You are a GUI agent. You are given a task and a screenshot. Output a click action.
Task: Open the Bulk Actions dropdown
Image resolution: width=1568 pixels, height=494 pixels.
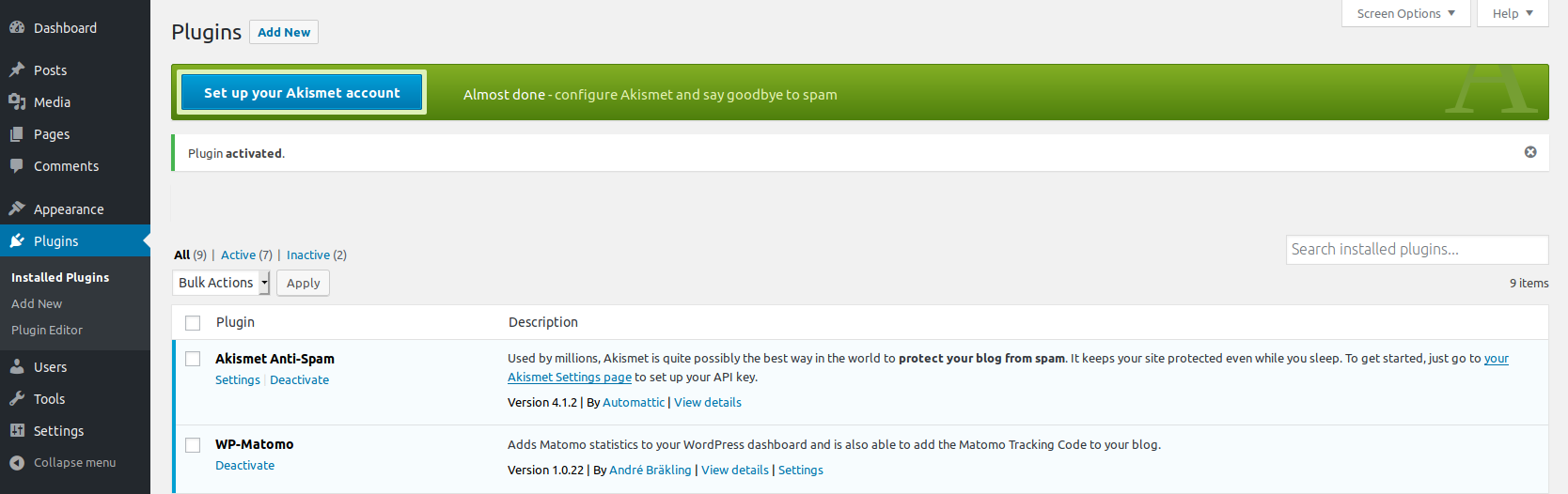[x=221, y=283]
